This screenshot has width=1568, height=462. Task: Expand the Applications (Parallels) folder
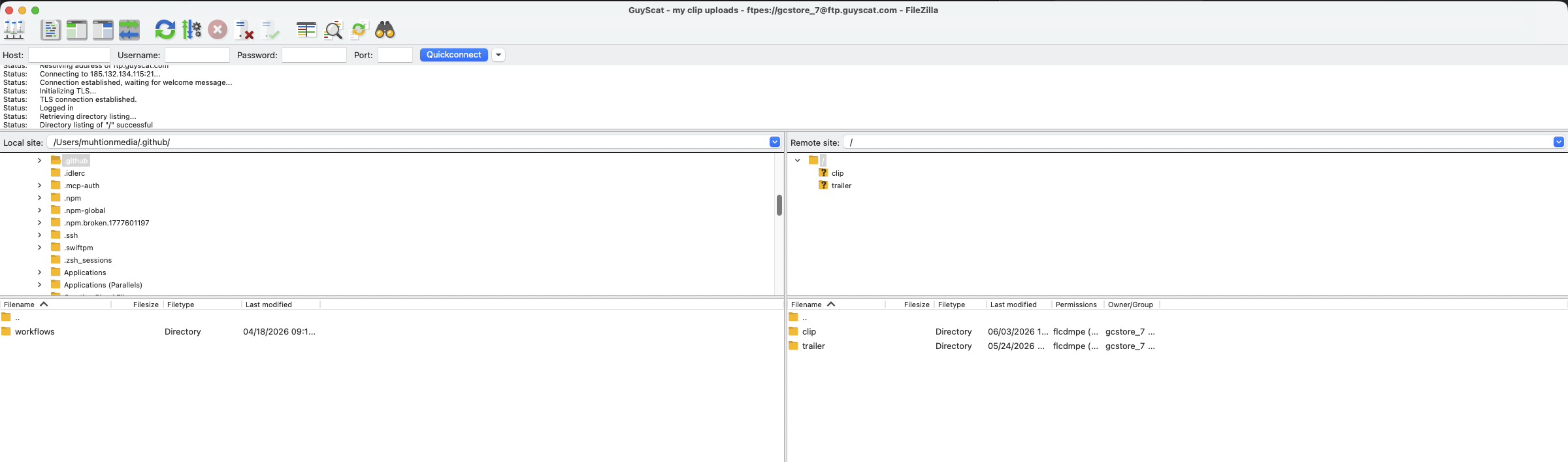coord(39,284)
